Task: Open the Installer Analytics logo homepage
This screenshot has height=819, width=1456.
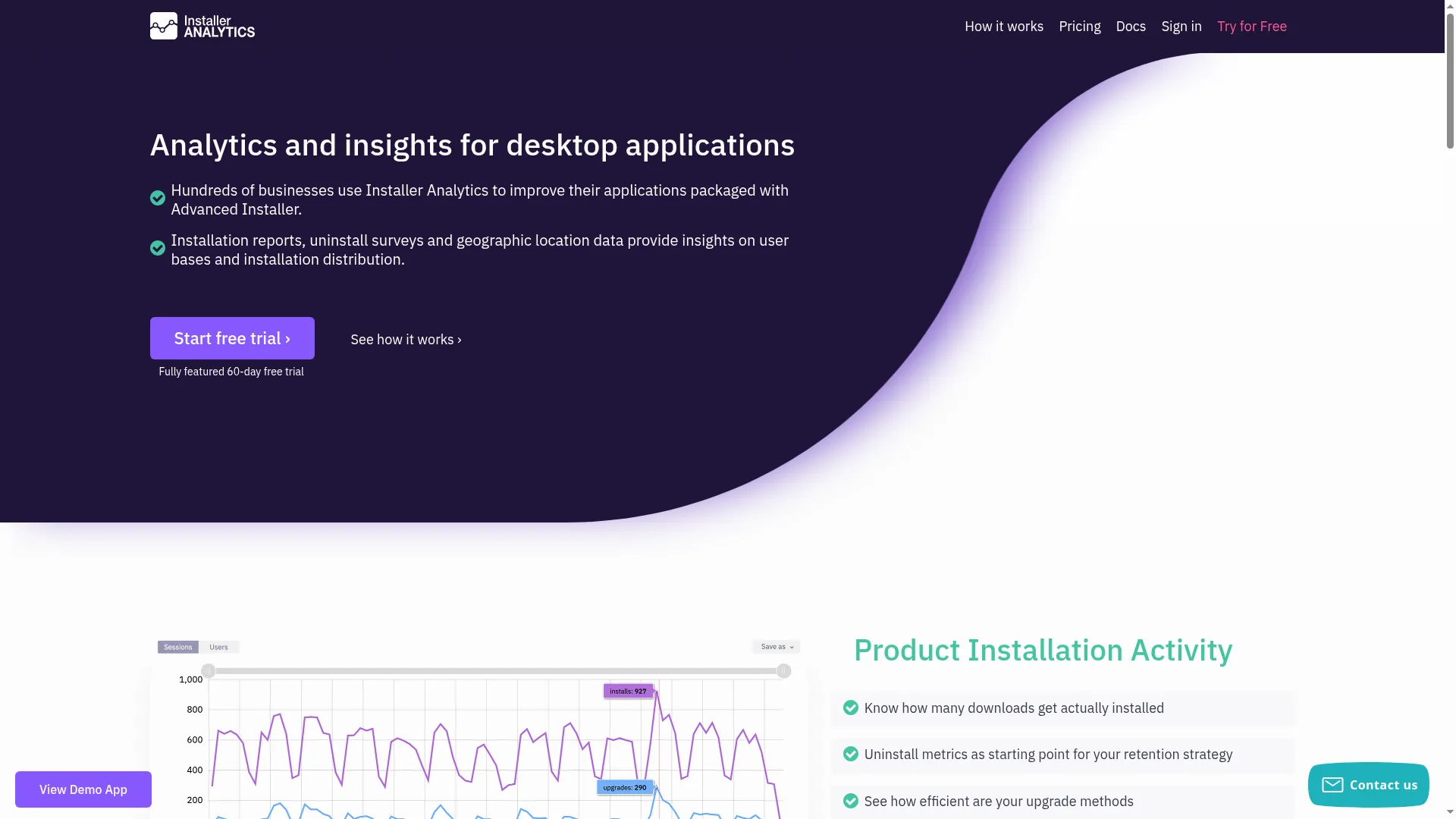Action: (x=202, y=26)
